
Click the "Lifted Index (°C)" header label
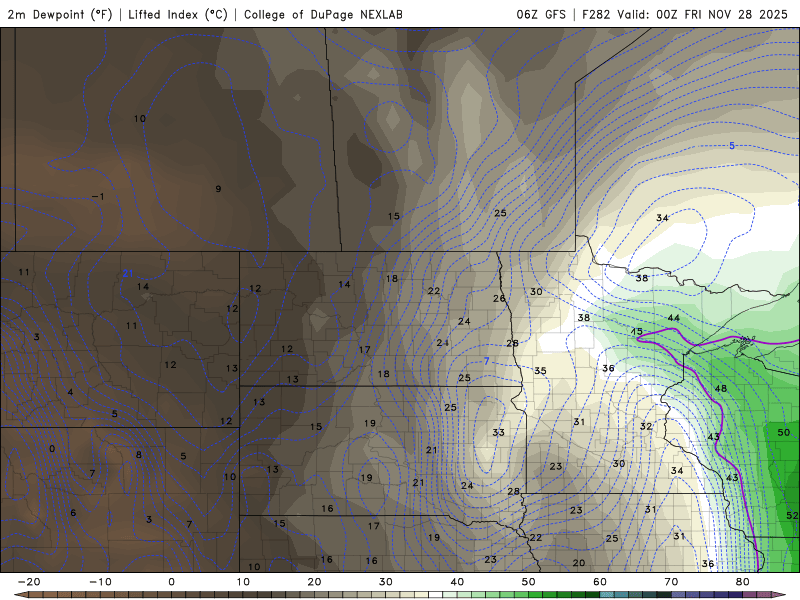coord(178,14)
